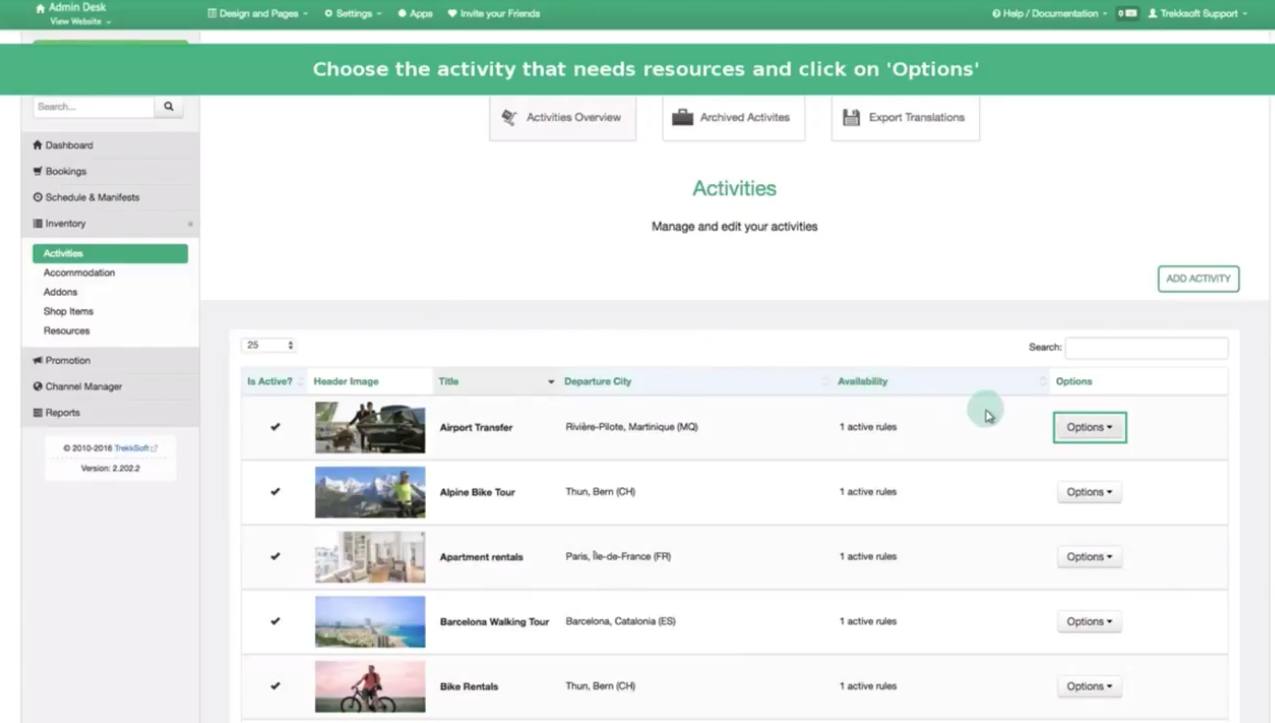Click the ADD ACTIVITY button
Viewport: 1275px width, 723px height.
coord(1198,279)
